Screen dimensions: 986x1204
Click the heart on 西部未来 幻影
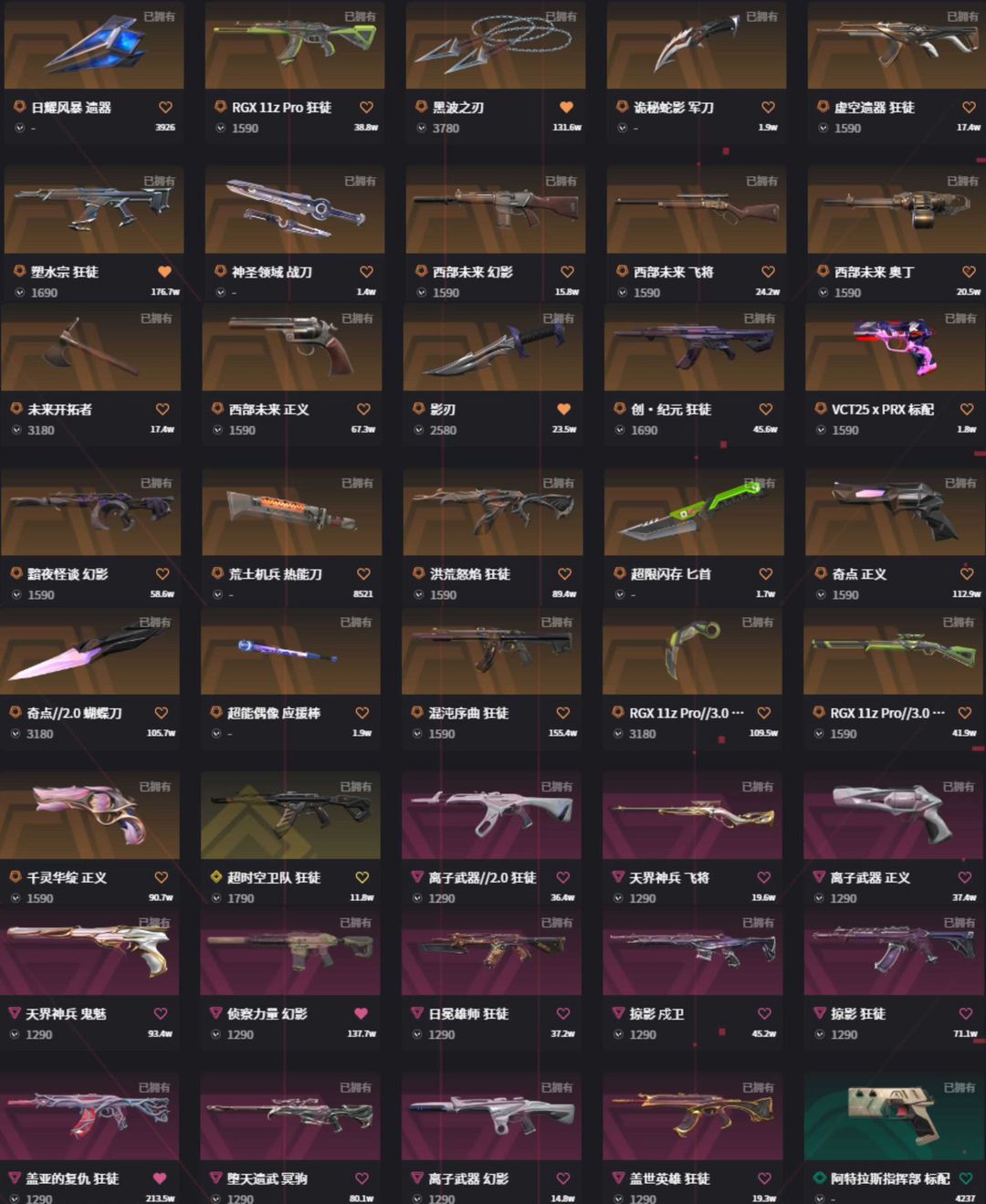click(567, 271)
